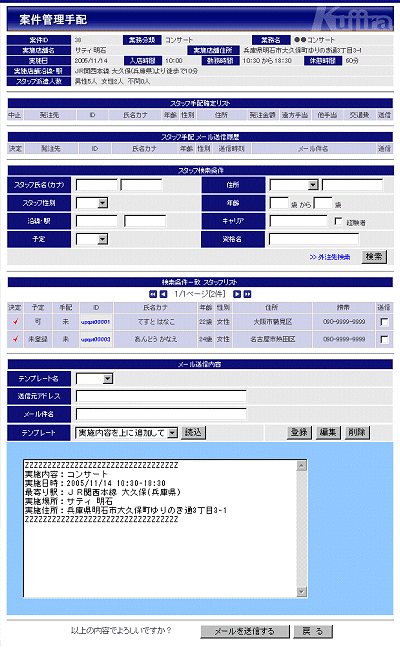Jump to last page of staff list

point(247,294)
